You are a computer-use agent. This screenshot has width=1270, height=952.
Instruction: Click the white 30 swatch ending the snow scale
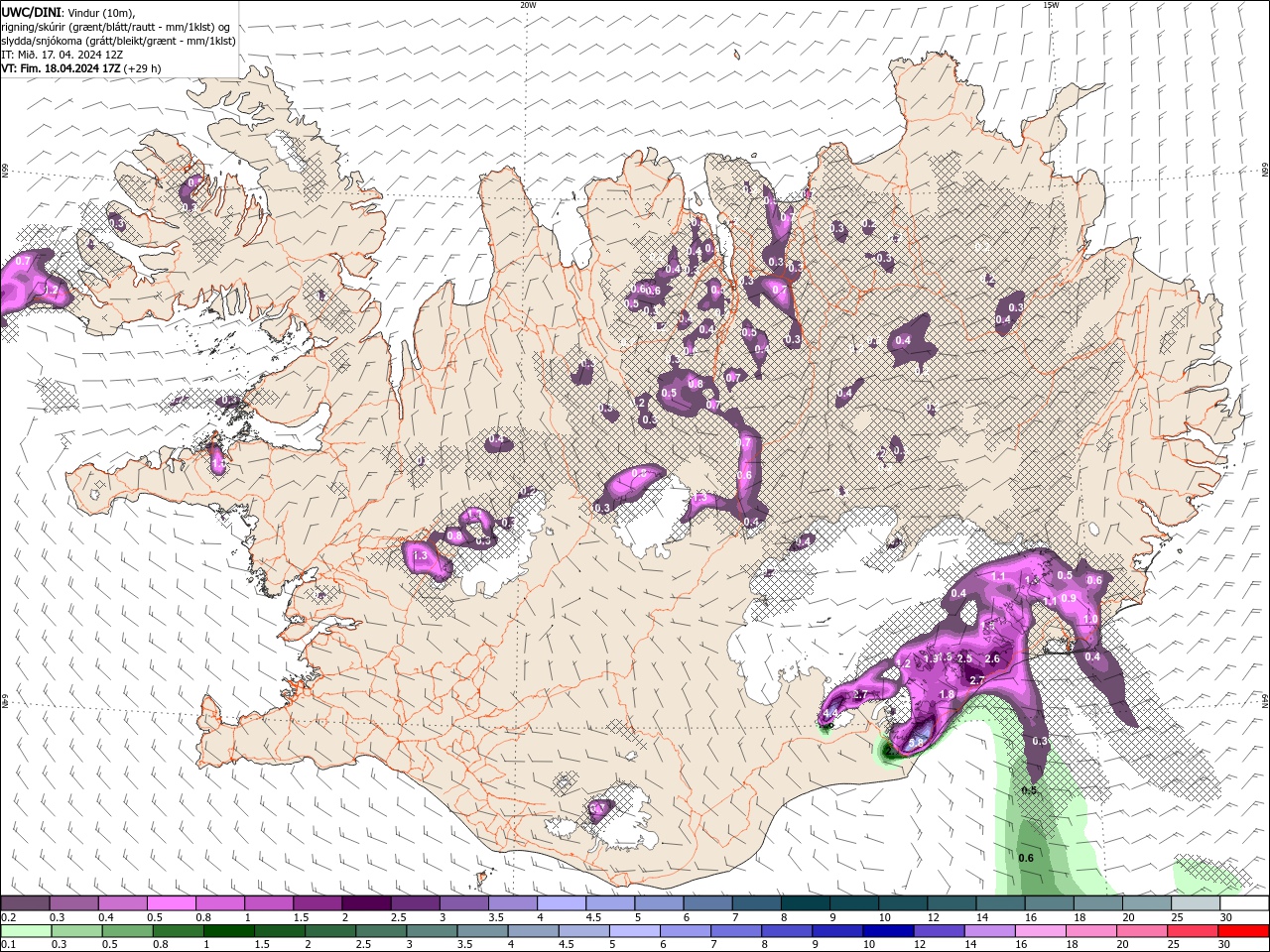click(1243, 903)
